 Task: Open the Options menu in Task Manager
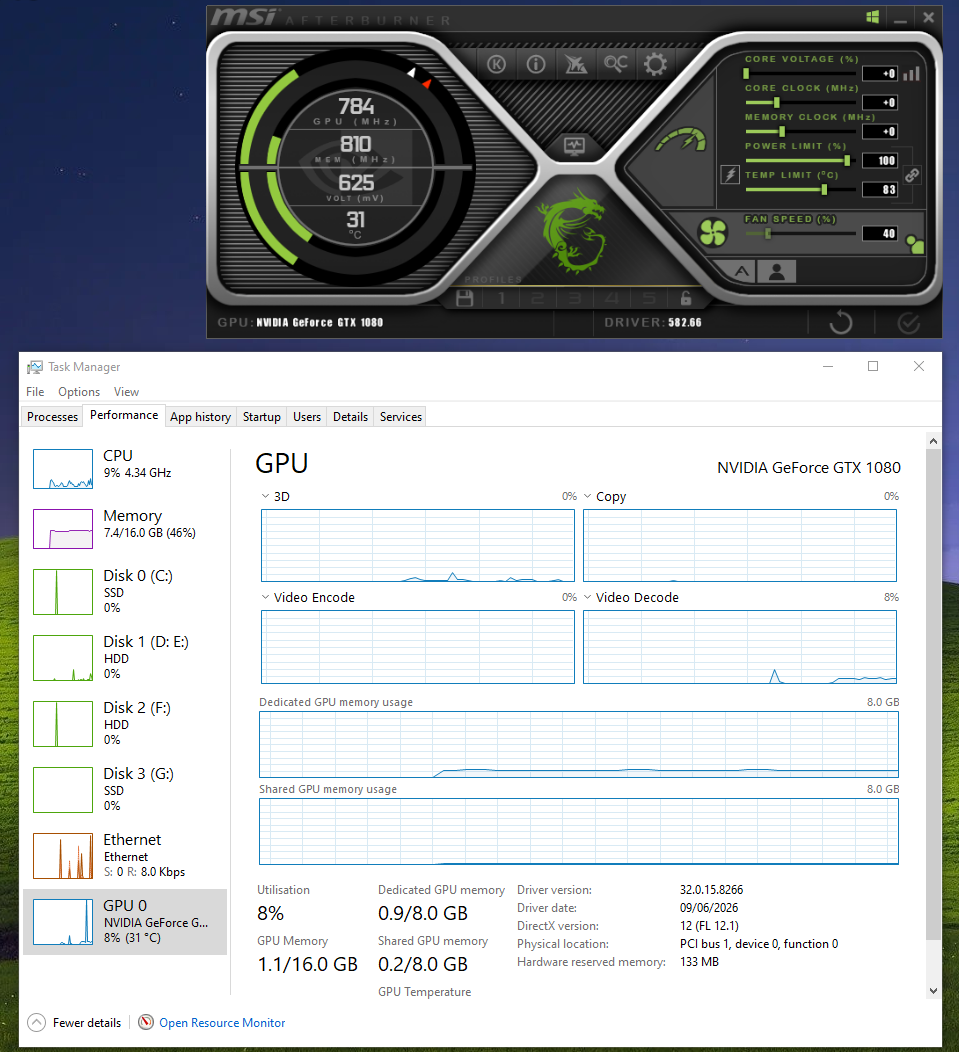pos(79,392)
